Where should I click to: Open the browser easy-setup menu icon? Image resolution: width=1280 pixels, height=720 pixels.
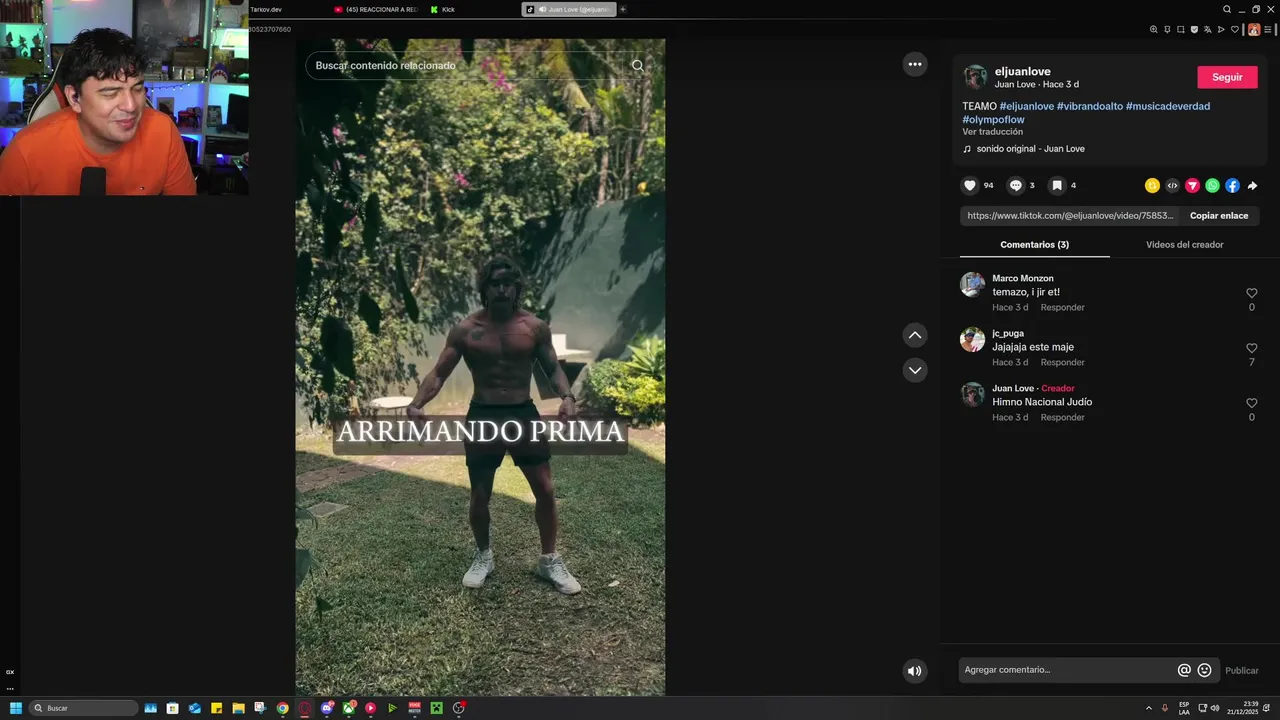pyautogui.click(x=1268, y=29)
